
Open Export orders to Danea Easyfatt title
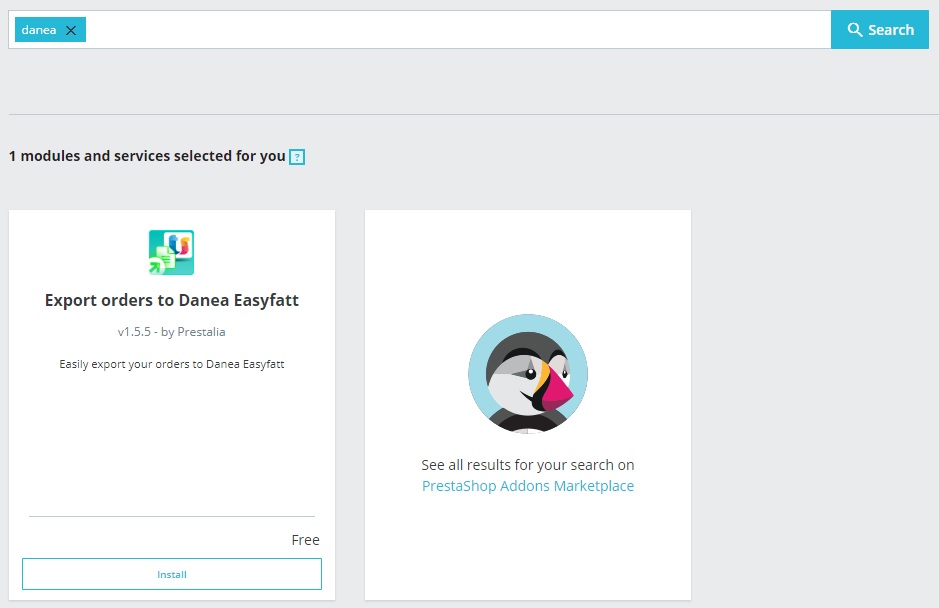click(x=172, y=300)
